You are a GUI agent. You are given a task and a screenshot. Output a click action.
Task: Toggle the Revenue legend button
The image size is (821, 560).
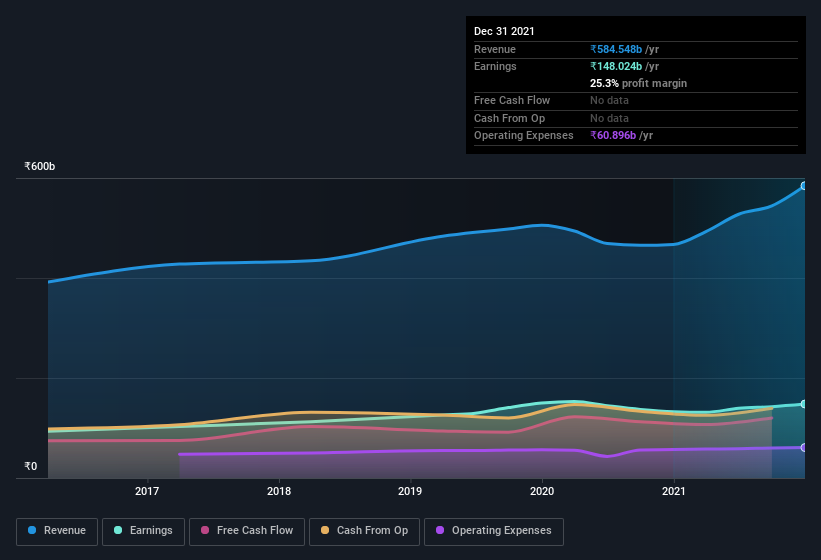(x=57, y=531)
